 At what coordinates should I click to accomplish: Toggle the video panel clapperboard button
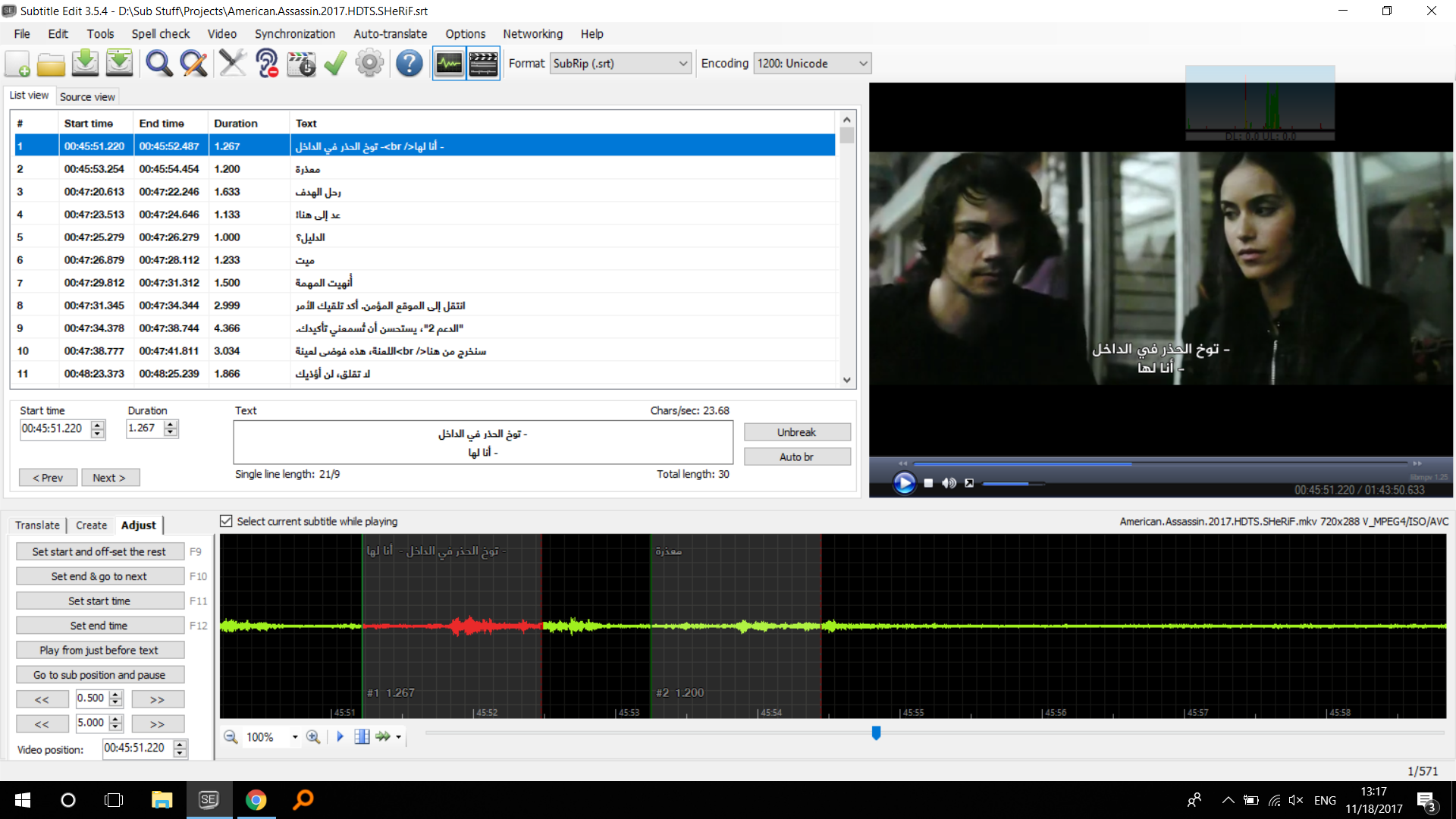tap(483, 63)
